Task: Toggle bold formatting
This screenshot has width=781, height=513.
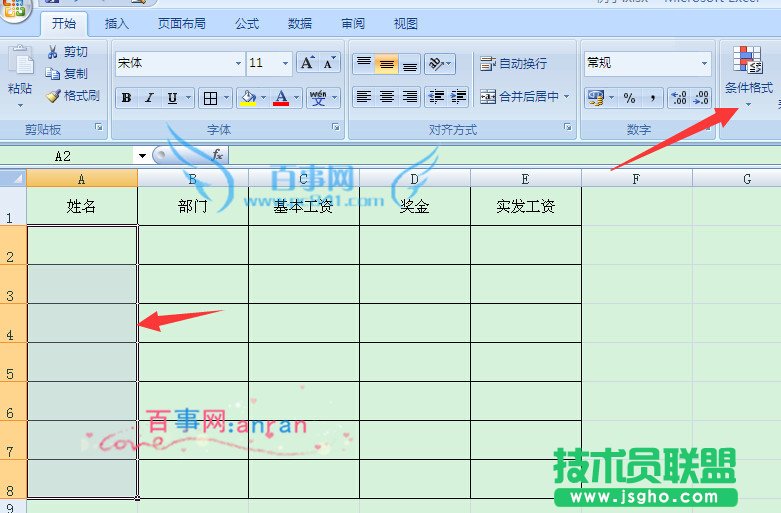Action: 126,98
